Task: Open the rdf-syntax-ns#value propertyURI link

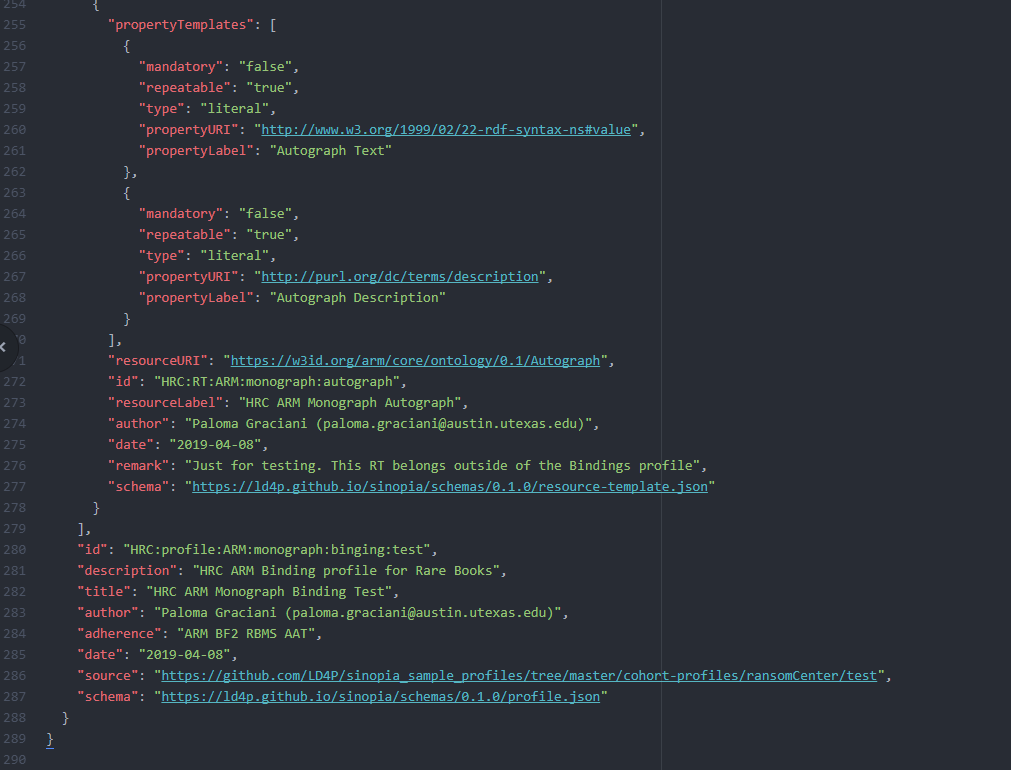Action: pos(446,130)
